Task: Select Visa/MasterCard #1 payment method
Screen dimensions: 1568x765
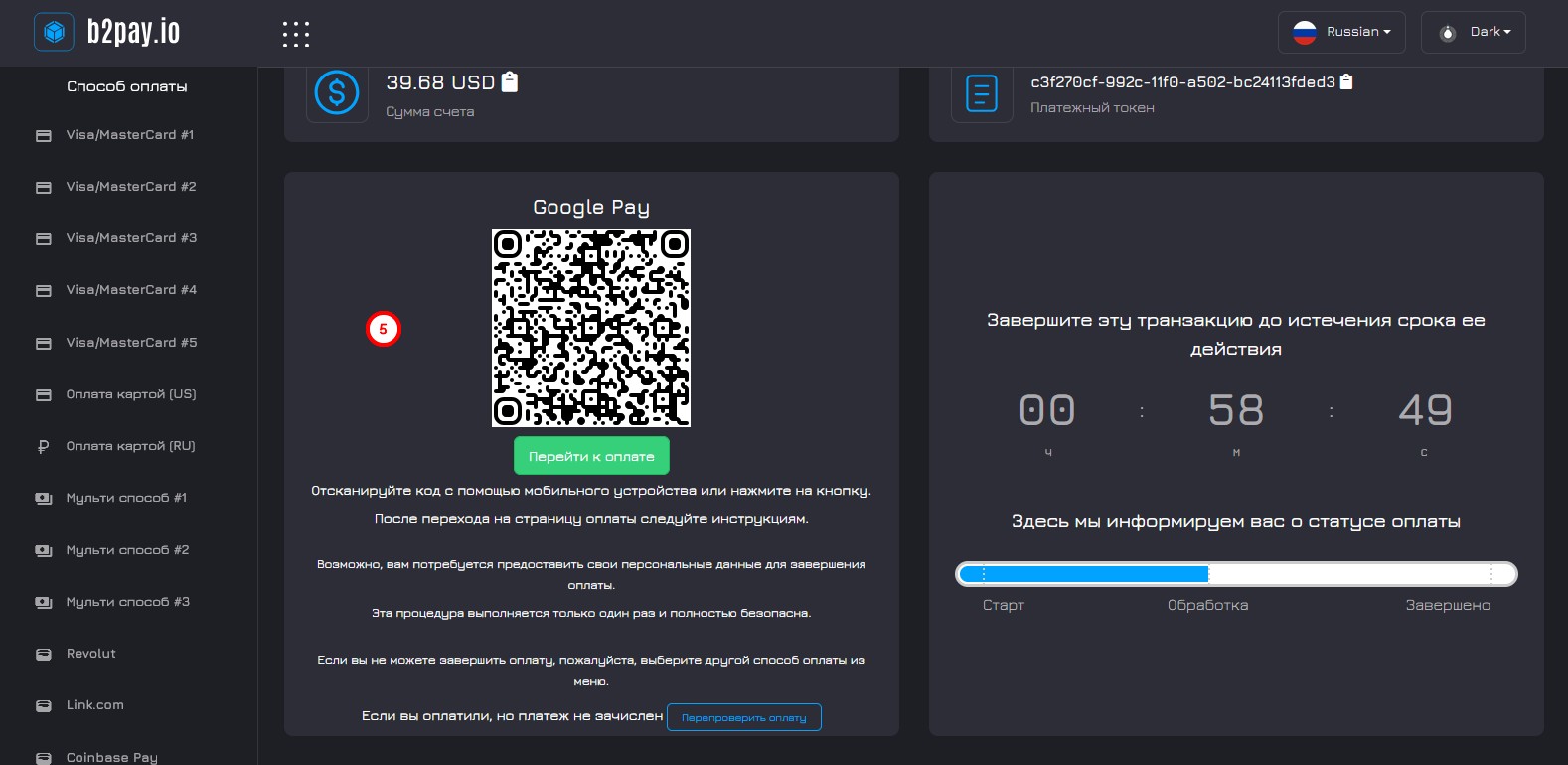Action: pos(129,135)
